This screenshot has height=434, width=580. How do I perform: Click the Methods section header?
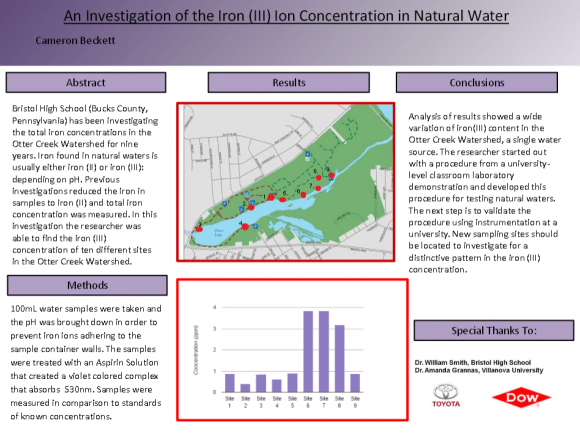[87, 285]
